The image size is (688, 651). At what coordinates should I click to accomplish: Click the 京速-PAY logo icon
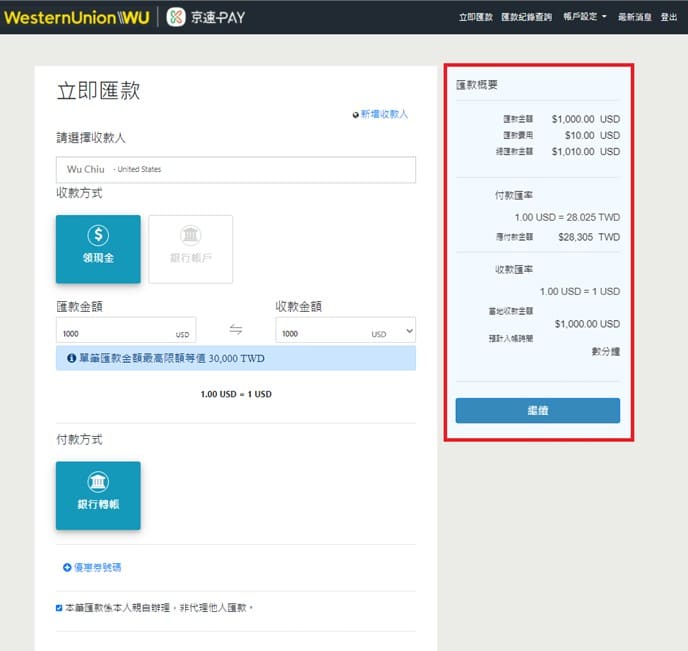coord(176,17)
